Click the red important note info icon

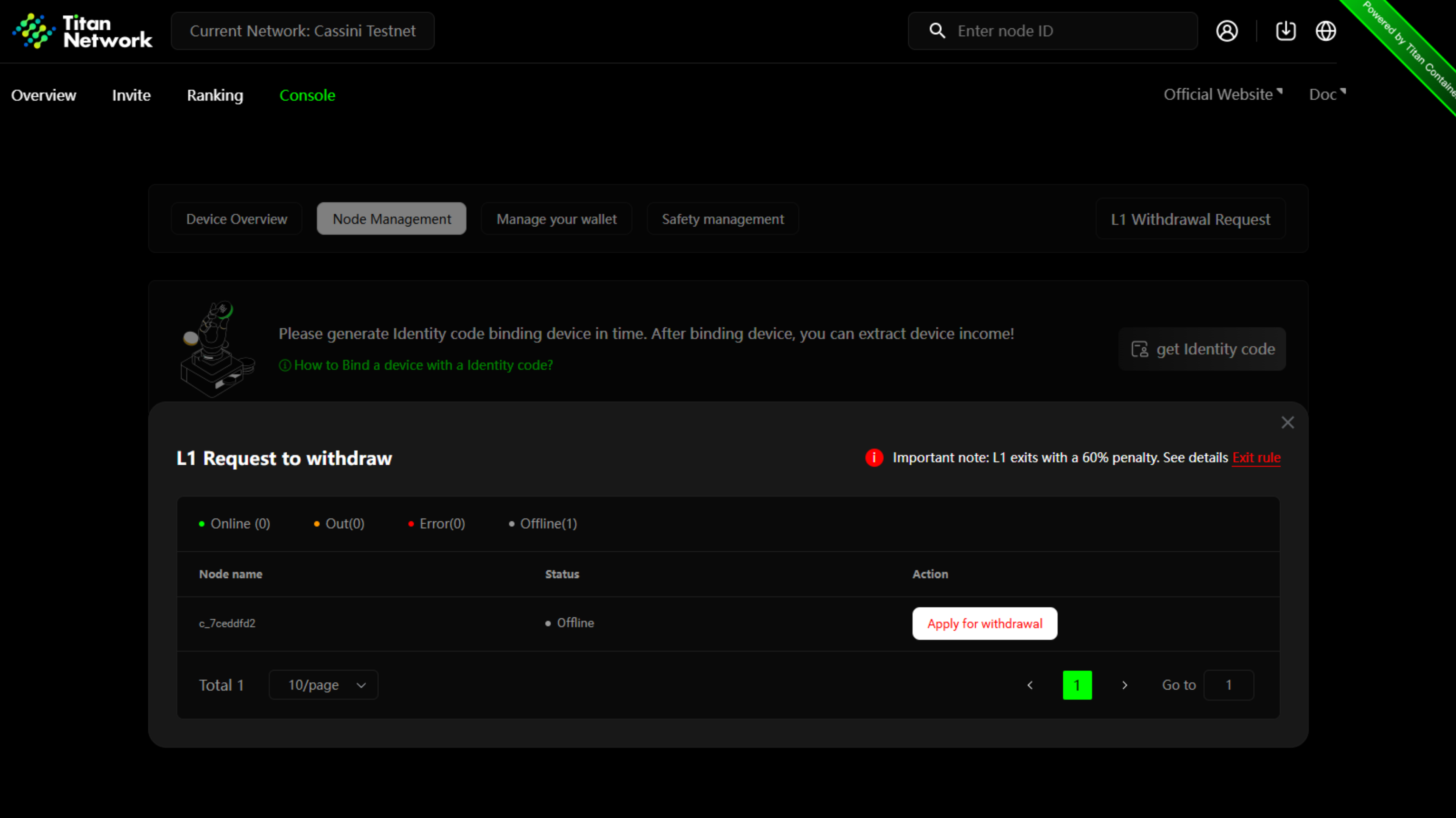tap(874, 458)
